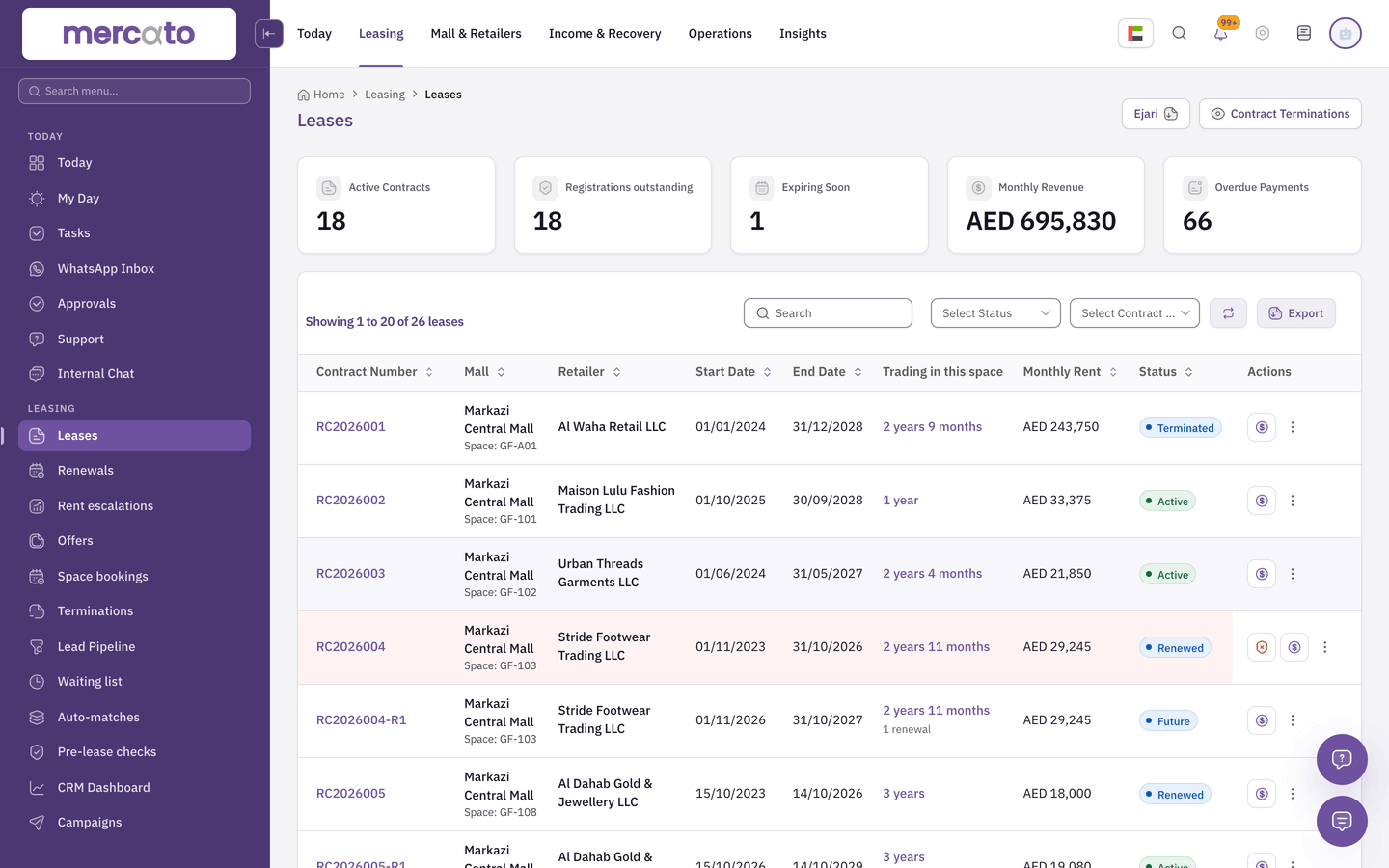Sort table by End Date column

pyautogui.click(x=828, y=372)
